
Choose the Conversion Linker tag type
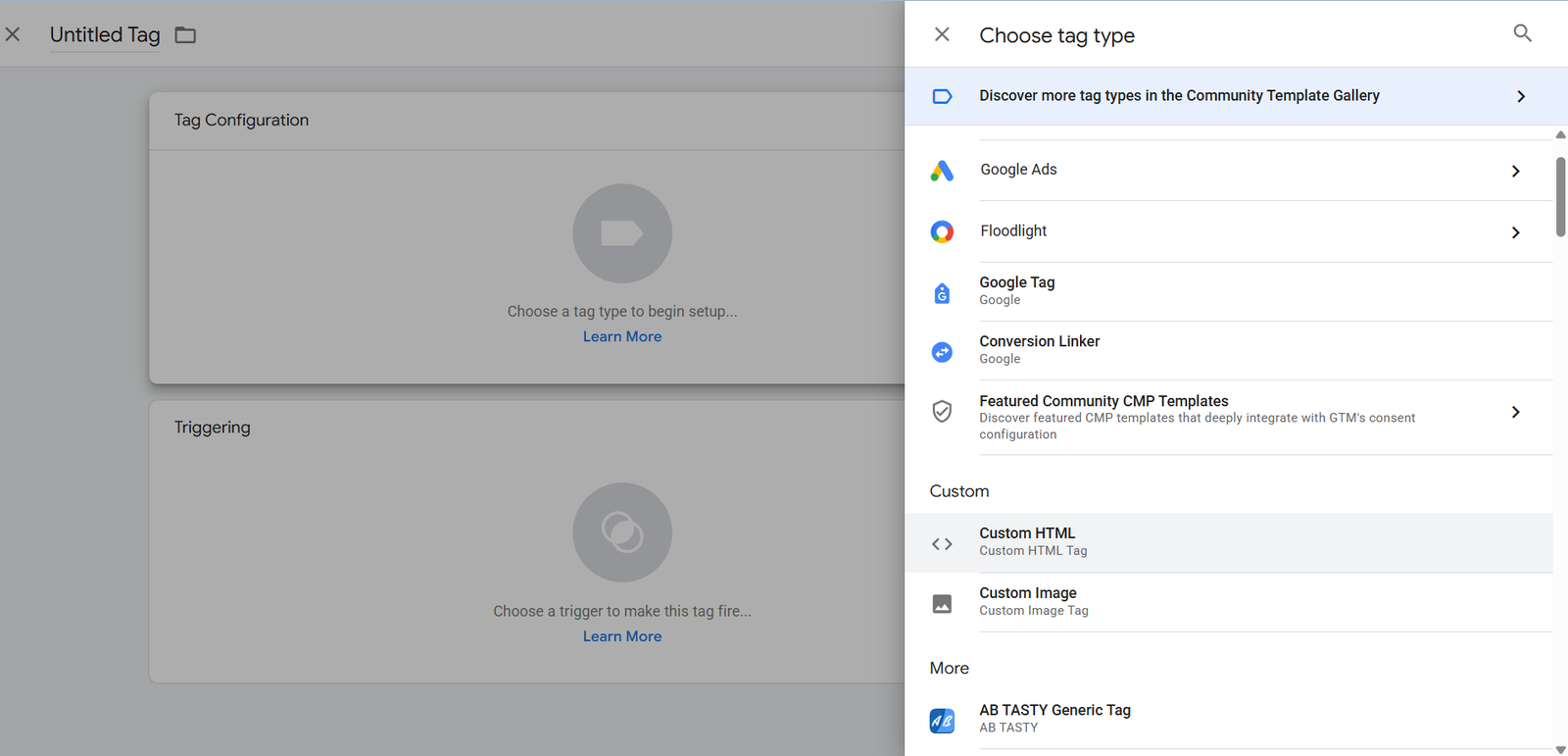1229,351
